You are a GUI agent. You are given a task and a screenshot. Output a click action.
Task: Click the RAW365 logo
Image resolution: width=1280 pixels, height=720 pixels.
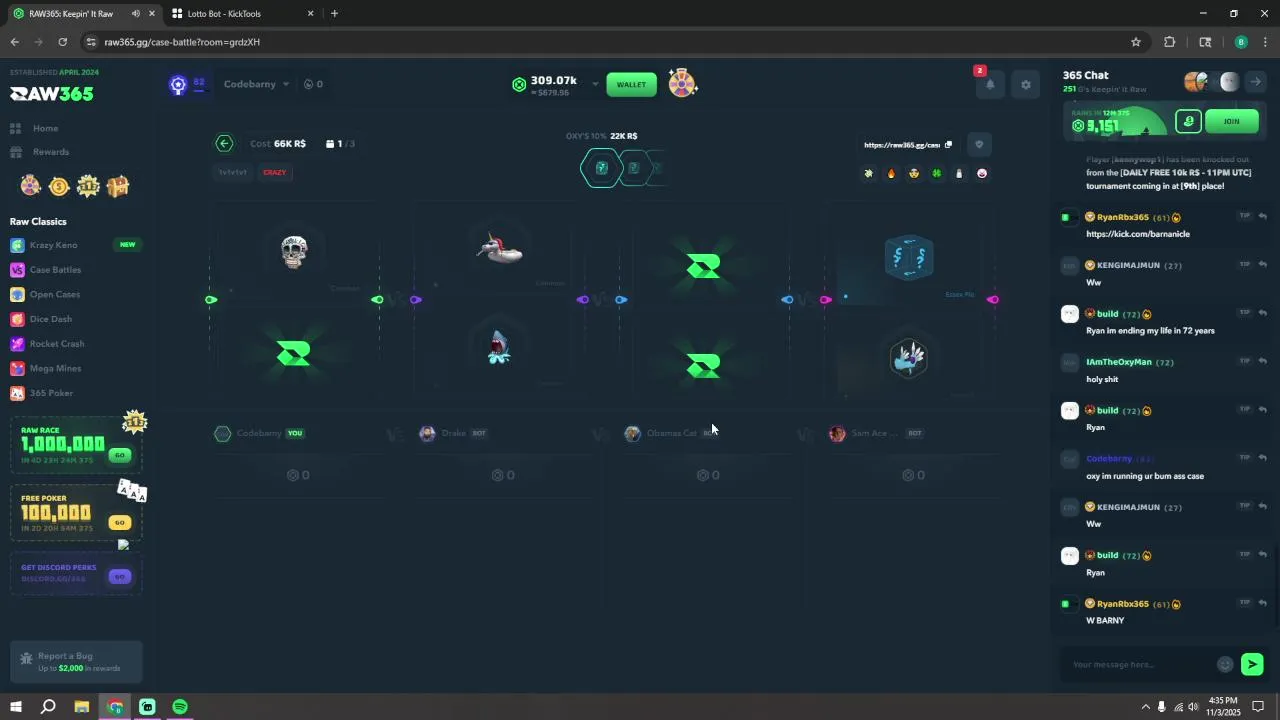pyautogui.click(x=52, y=94)
